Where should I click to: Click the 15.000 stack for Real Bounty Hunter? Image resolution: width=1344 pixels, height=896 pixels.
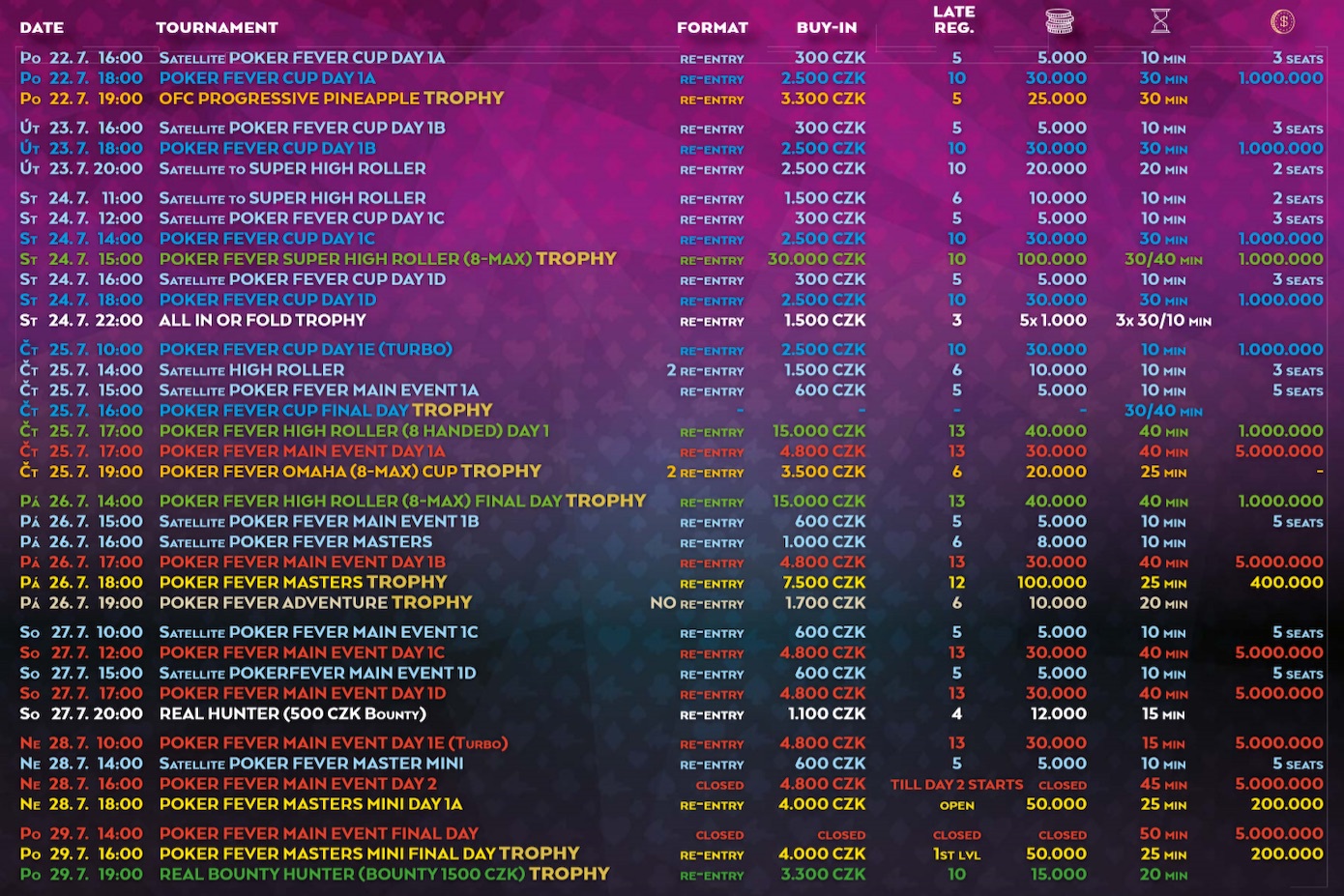(1058, 874)
